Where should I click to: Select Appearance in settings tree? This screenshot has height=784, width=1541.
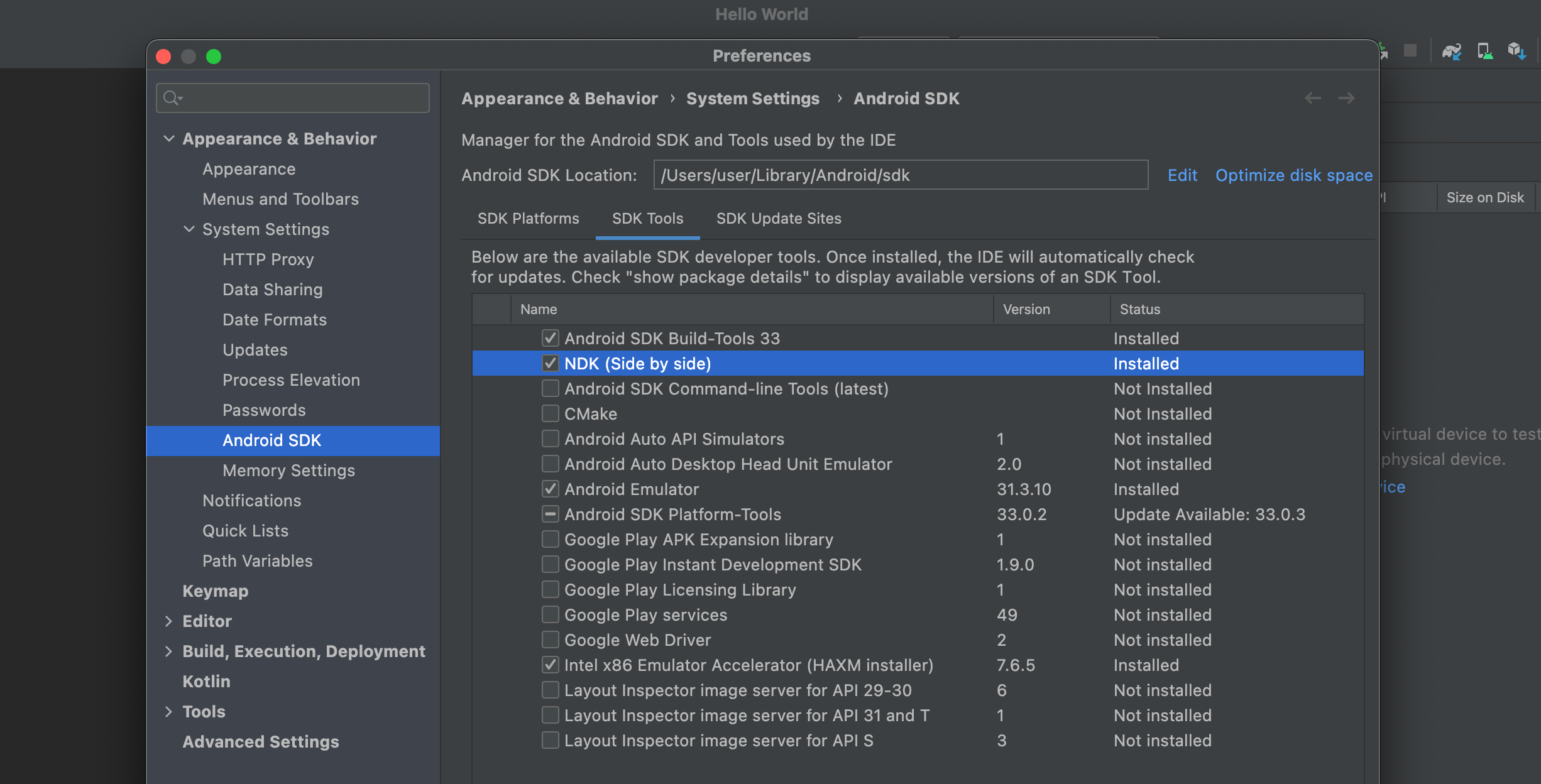pos(249,169)
